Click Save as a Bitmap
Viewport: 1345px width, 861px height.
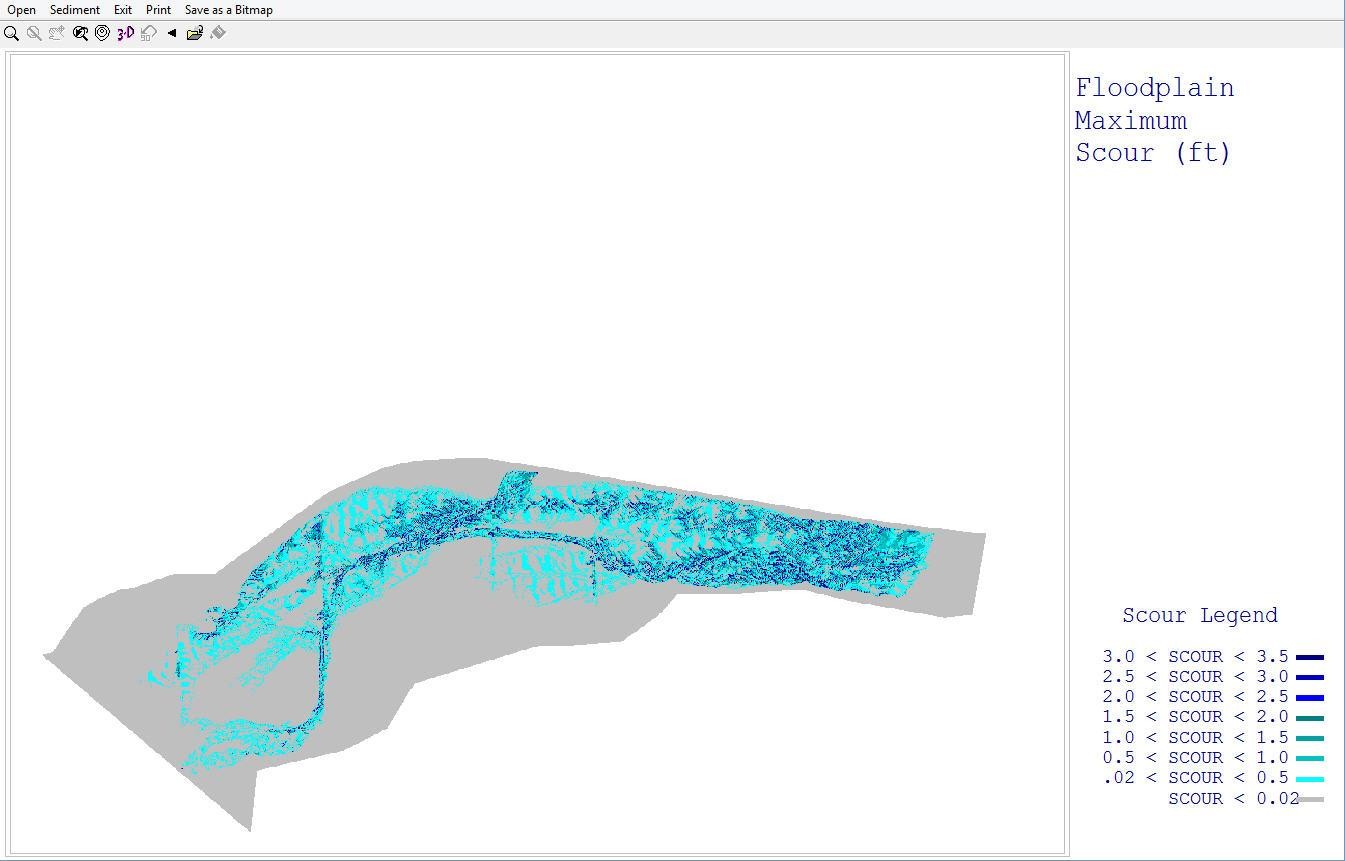[229, 10]
